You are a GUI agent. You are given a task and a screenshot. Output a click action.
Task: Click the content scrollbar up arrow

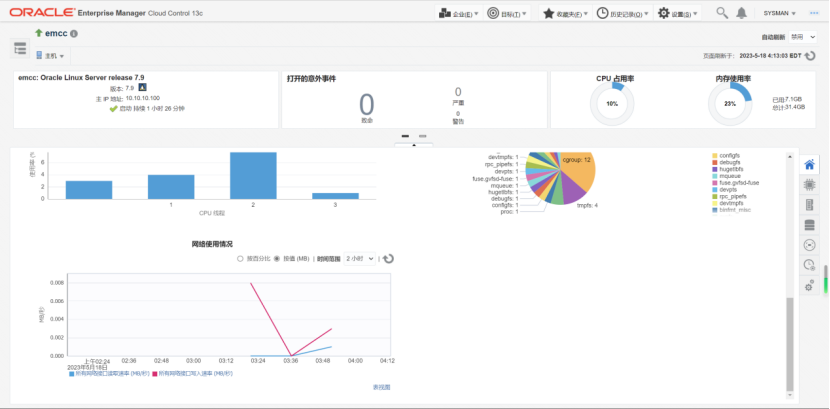[x=790, y=157]
